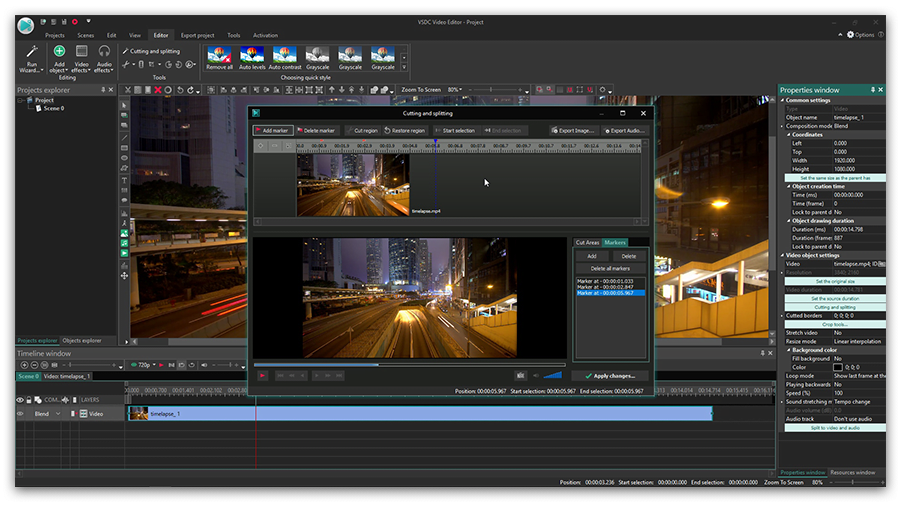Zoom out timeline with minus circle icon
The image size is (900, 510).
coord(34,365)
